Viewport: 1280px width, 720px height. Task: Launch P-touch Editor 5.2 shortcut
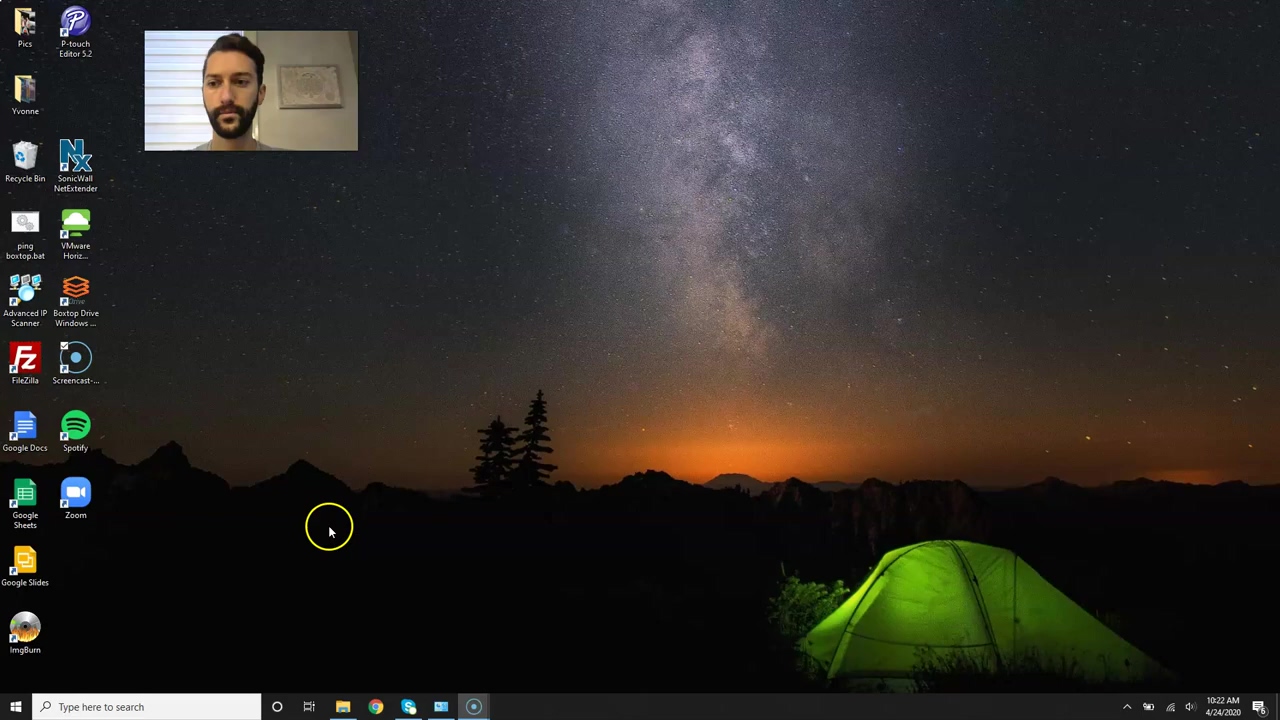[x=75, y=31]
